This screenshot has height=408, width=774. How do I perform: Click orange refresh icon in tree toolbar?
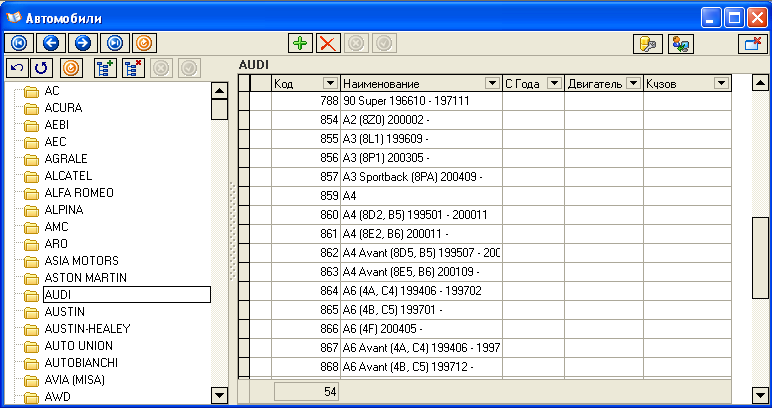71,68
